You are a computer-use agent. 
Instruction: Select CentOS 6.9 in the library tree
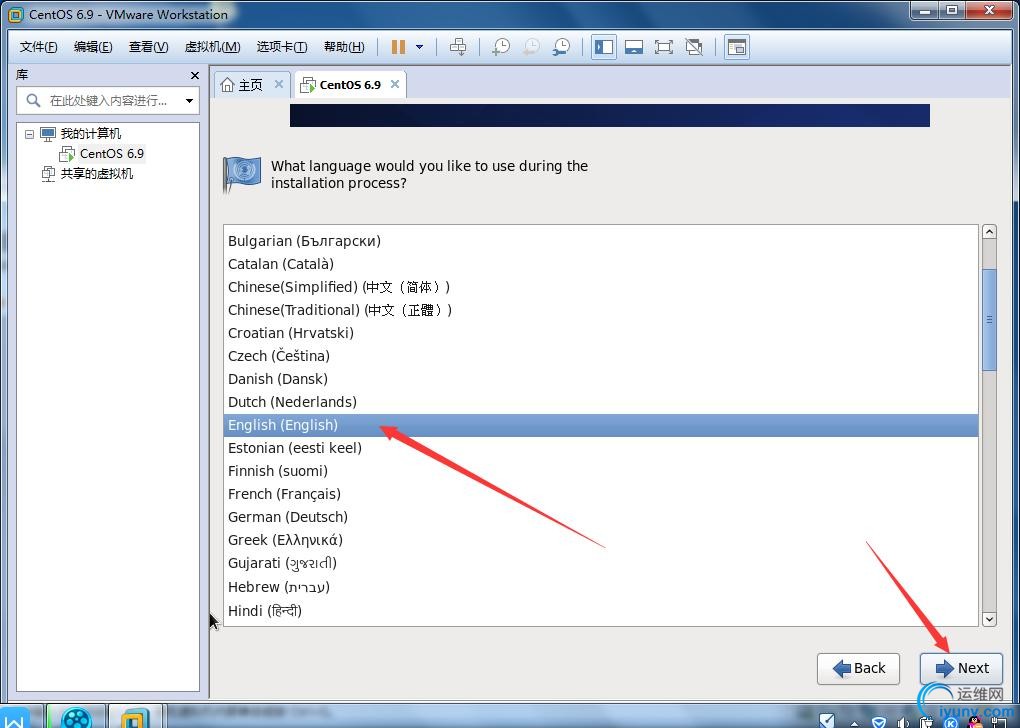point(112,154)
